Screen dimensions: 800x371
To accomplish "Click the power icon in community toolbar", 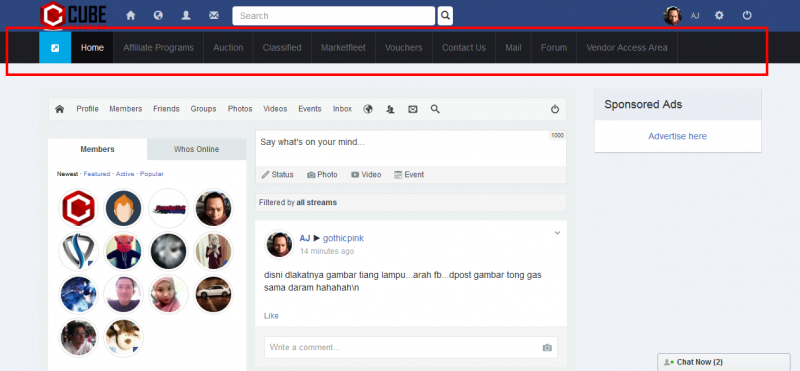I will (555, 109).
